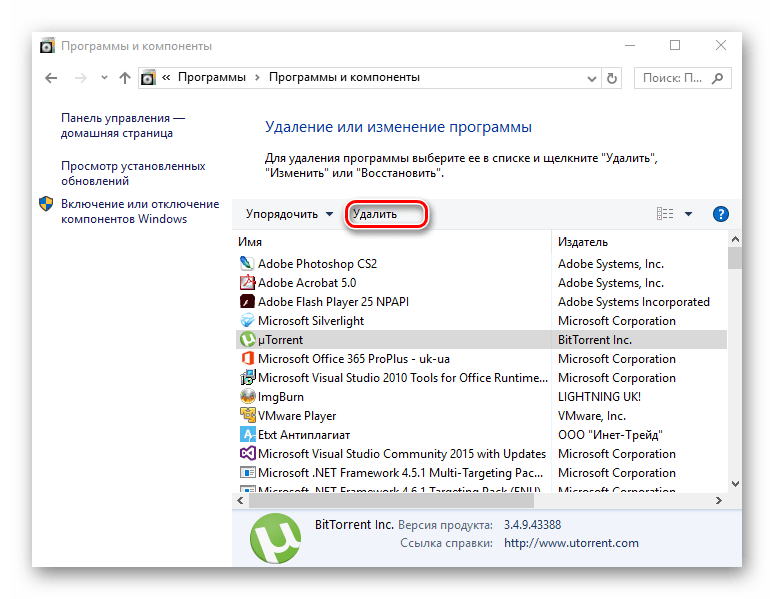Open Панель управления домашняя страница link

coord(123,125)
